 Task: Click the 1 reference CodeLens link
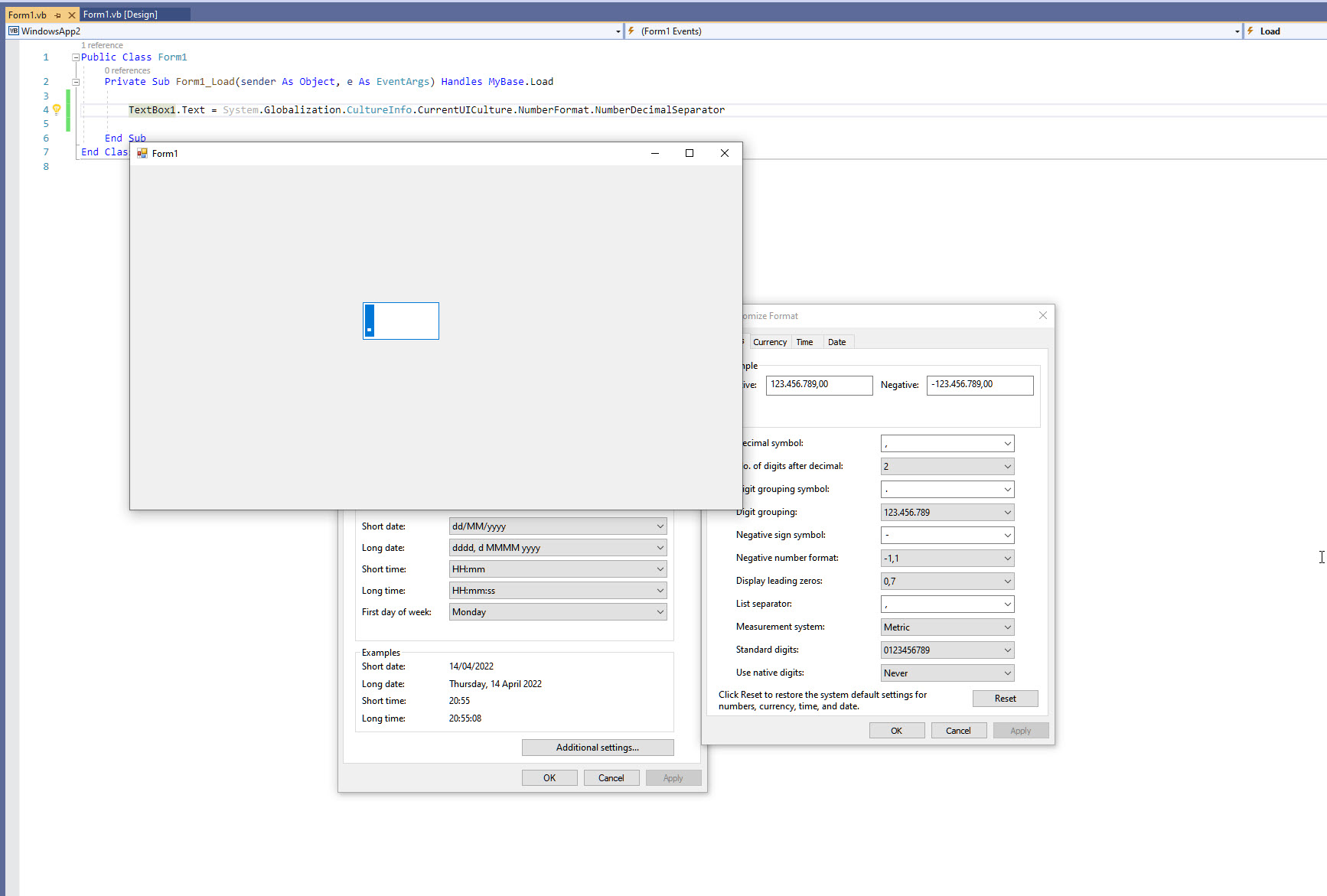[102, 45]
